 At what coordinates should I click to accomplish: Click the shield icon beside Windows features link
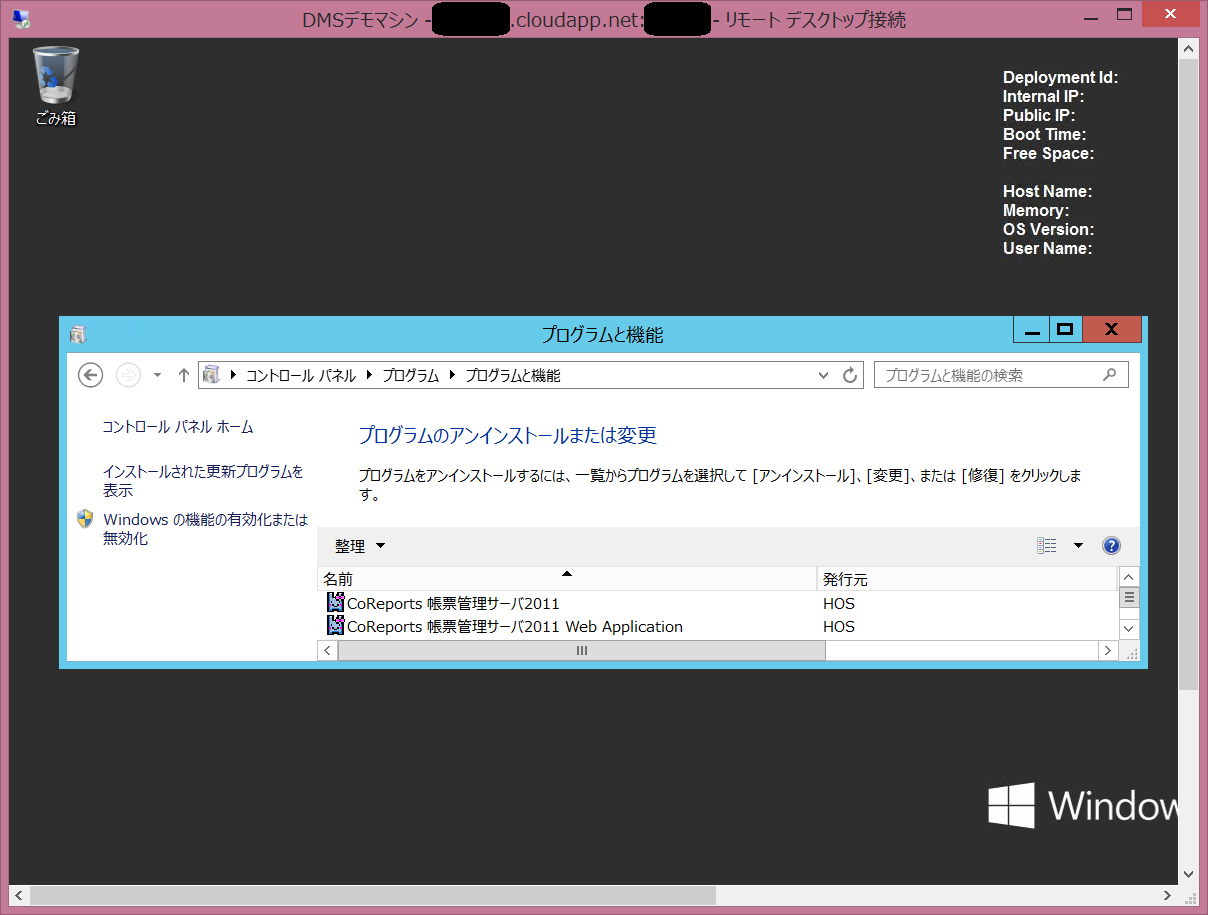pyautogui.click(x=85, y=519)
